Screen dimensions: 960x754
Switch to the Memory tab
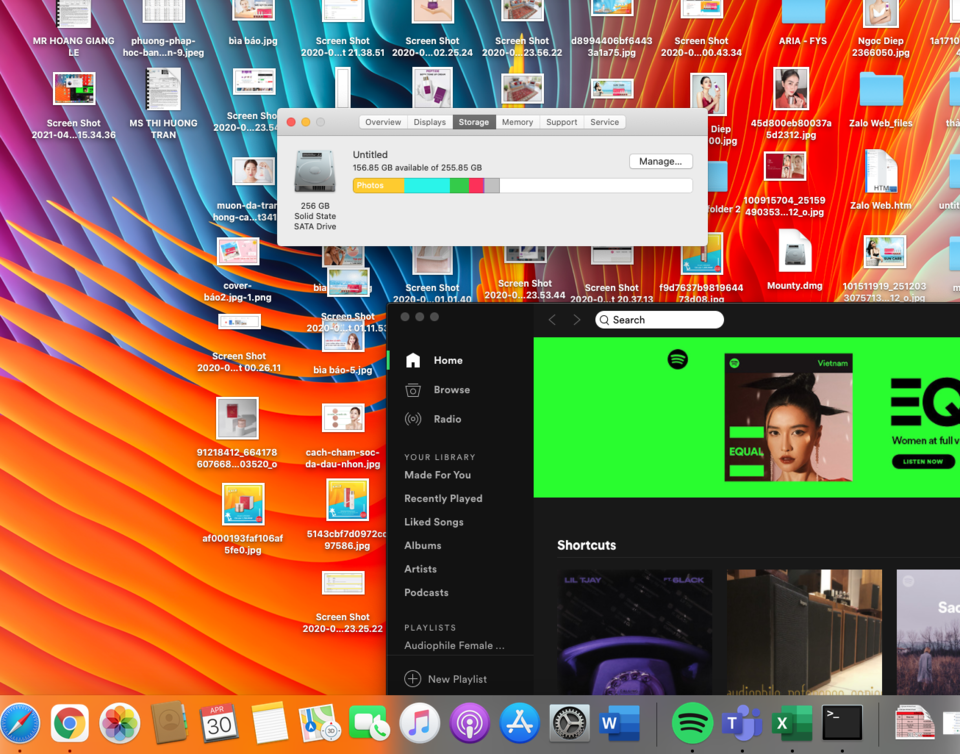[x=517, y=122]
